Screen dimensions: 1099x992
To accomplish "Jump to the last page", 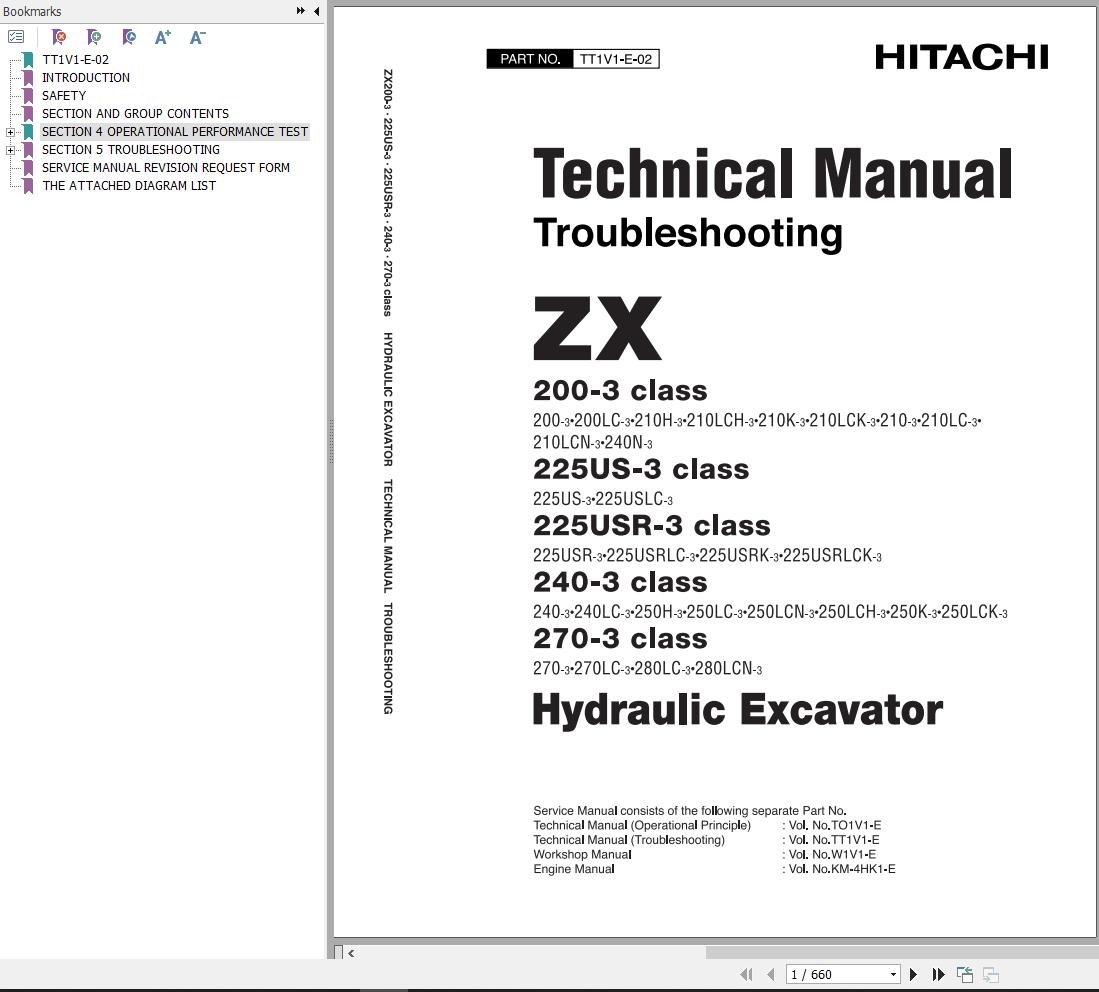I will 938,974.
